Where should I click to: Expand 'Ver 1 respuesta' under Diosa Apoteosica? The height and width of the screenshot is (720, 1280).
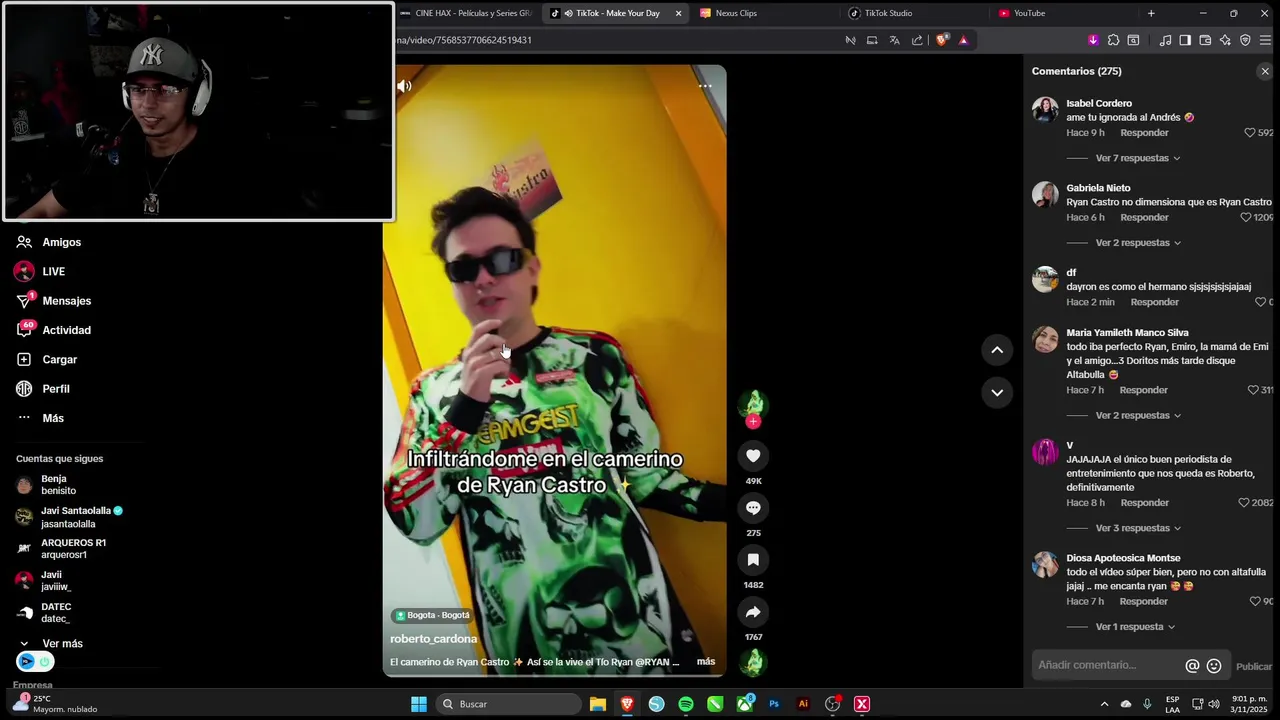click(1135, 627)
